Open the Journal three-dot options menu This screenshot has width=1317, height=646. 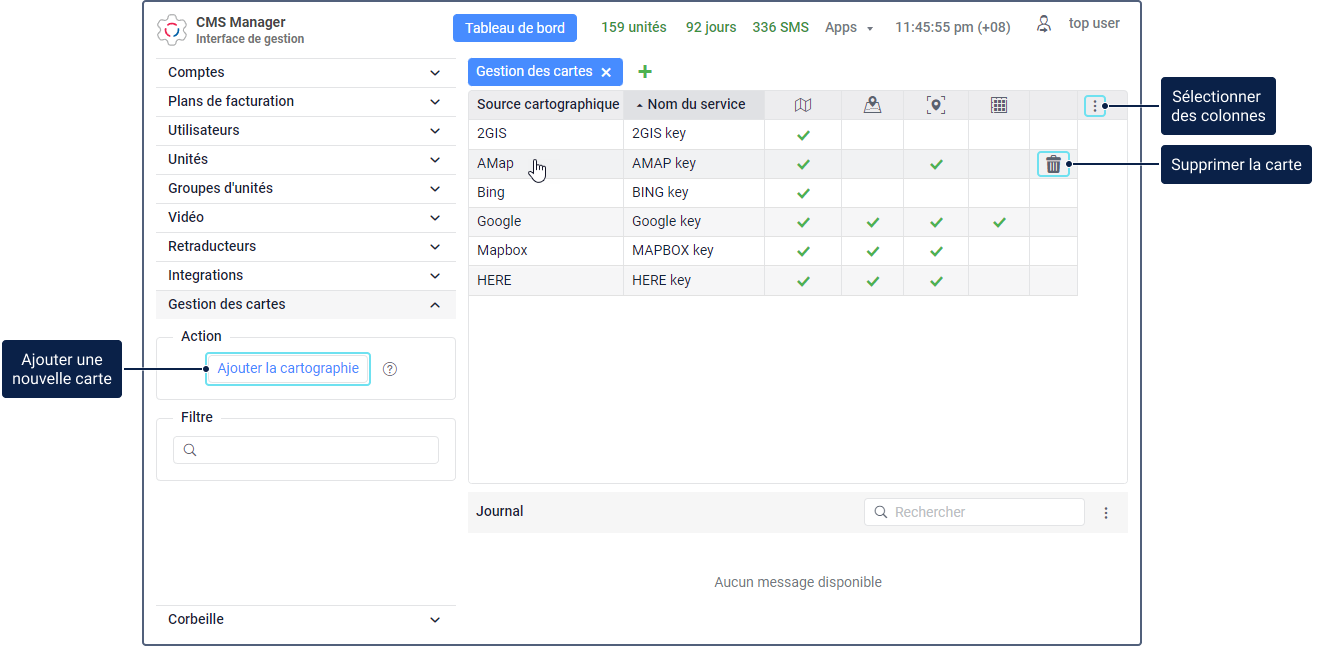pos(1106,512)
